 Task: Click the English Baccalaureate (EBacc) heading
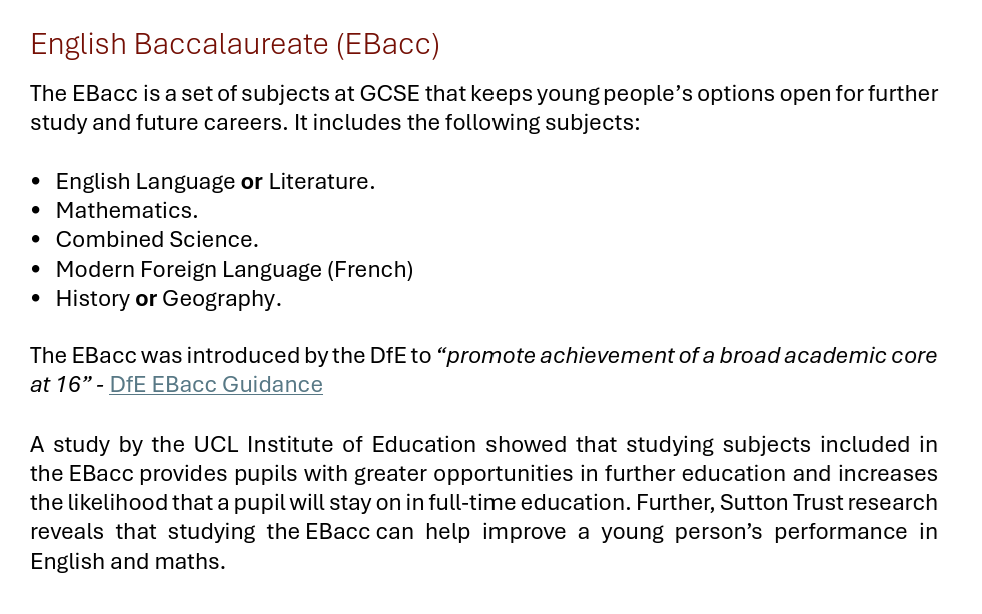click(x=235, y=44)
